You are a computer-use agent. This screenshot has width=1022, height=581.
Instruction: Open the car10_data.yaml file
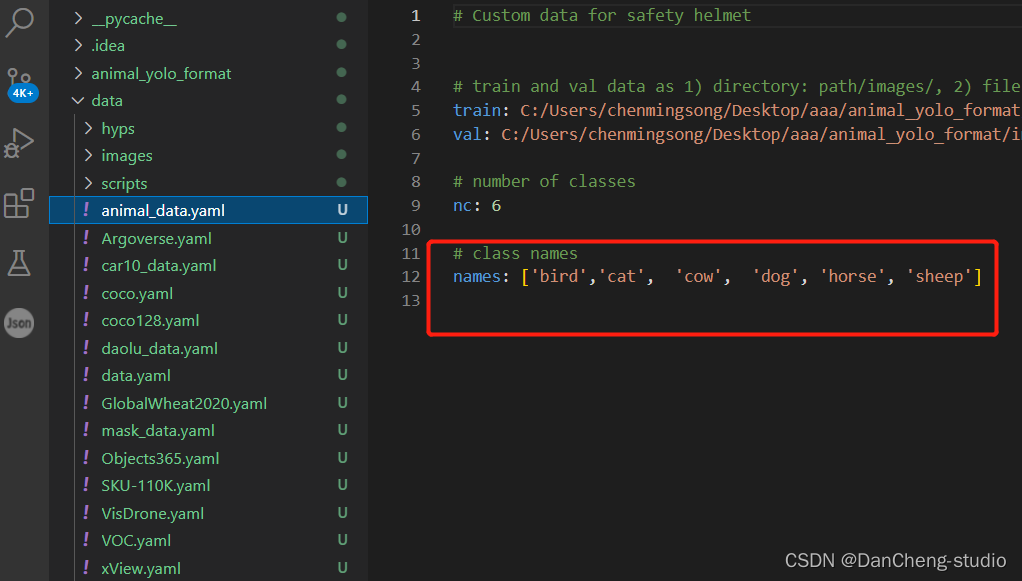(158, 265)
